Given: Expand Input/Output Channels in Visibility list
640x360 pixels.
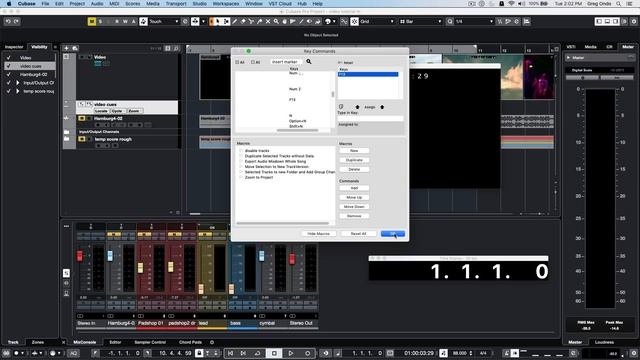Looking at the screenshot, I should (x=18, y=83).
